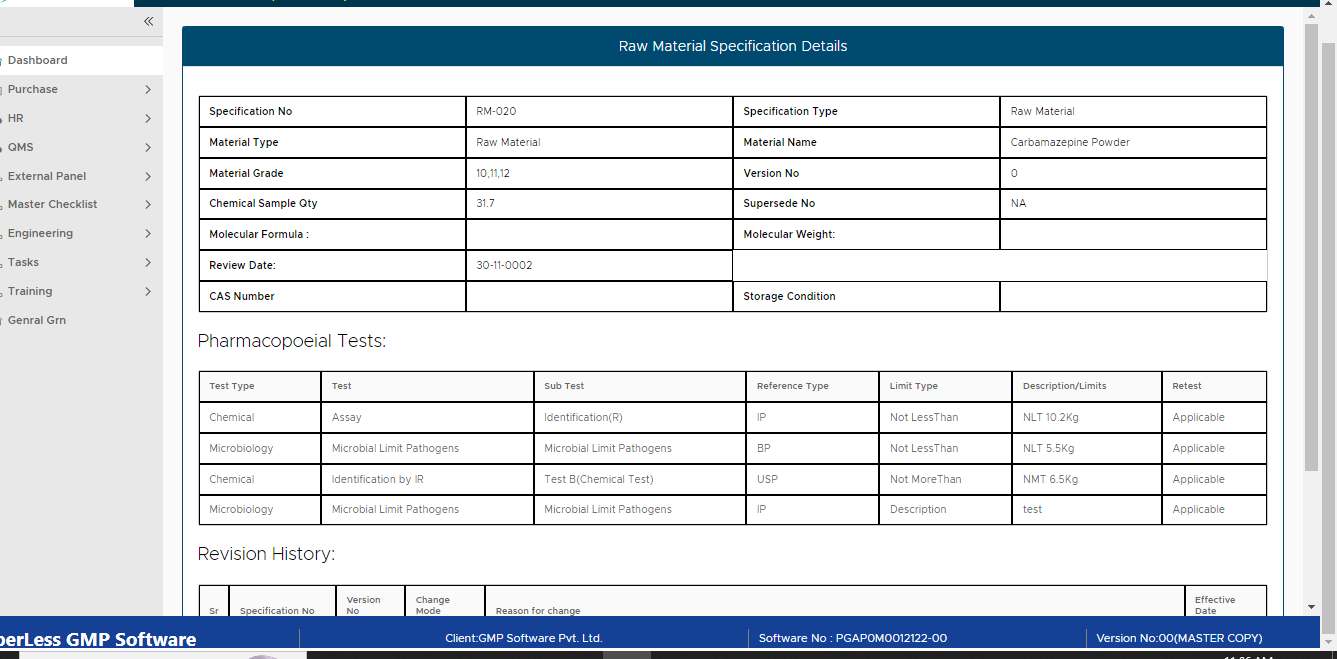Expand the External Panel chevron
The width and height of the screenshot is (1337, 659).
coord(148,177)
